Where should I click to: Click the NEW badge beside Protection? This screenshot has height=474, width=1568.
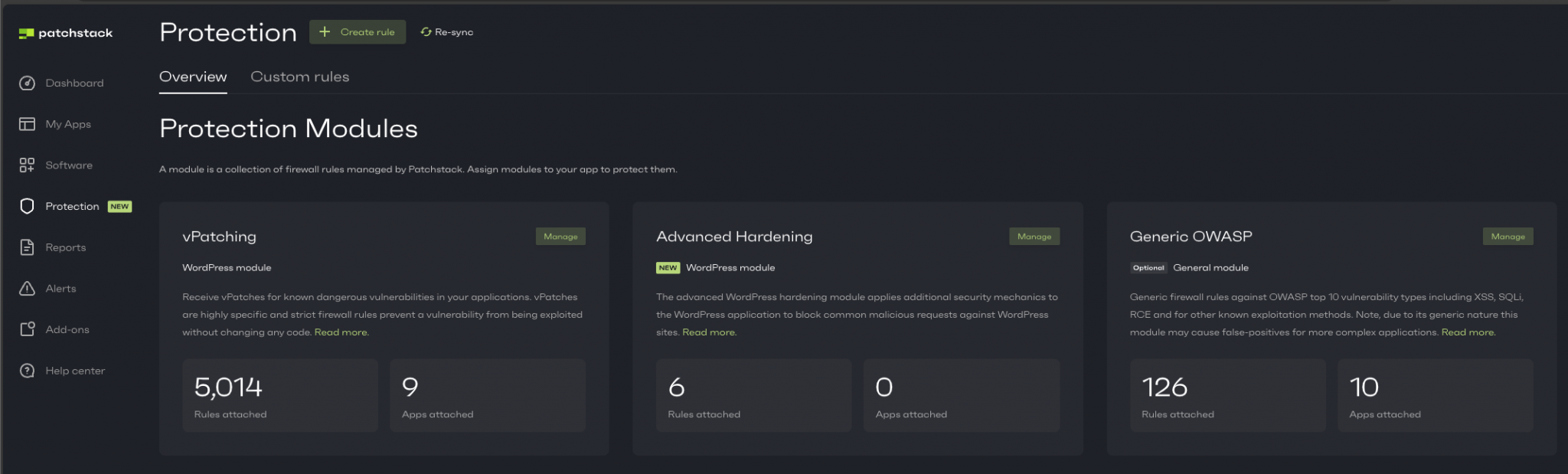click(119, 207)
